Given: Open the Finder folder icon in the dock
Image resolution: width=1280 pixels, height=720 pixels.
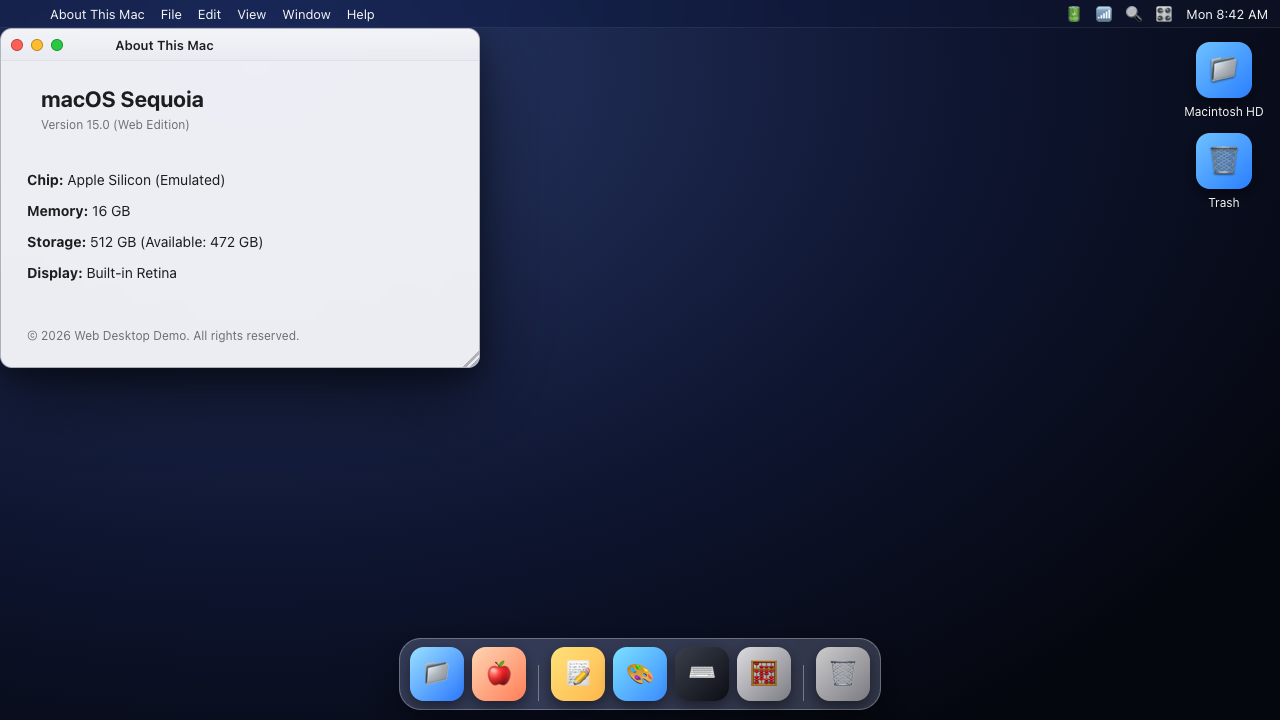Looking at the screenshot, I should [437, 674].
